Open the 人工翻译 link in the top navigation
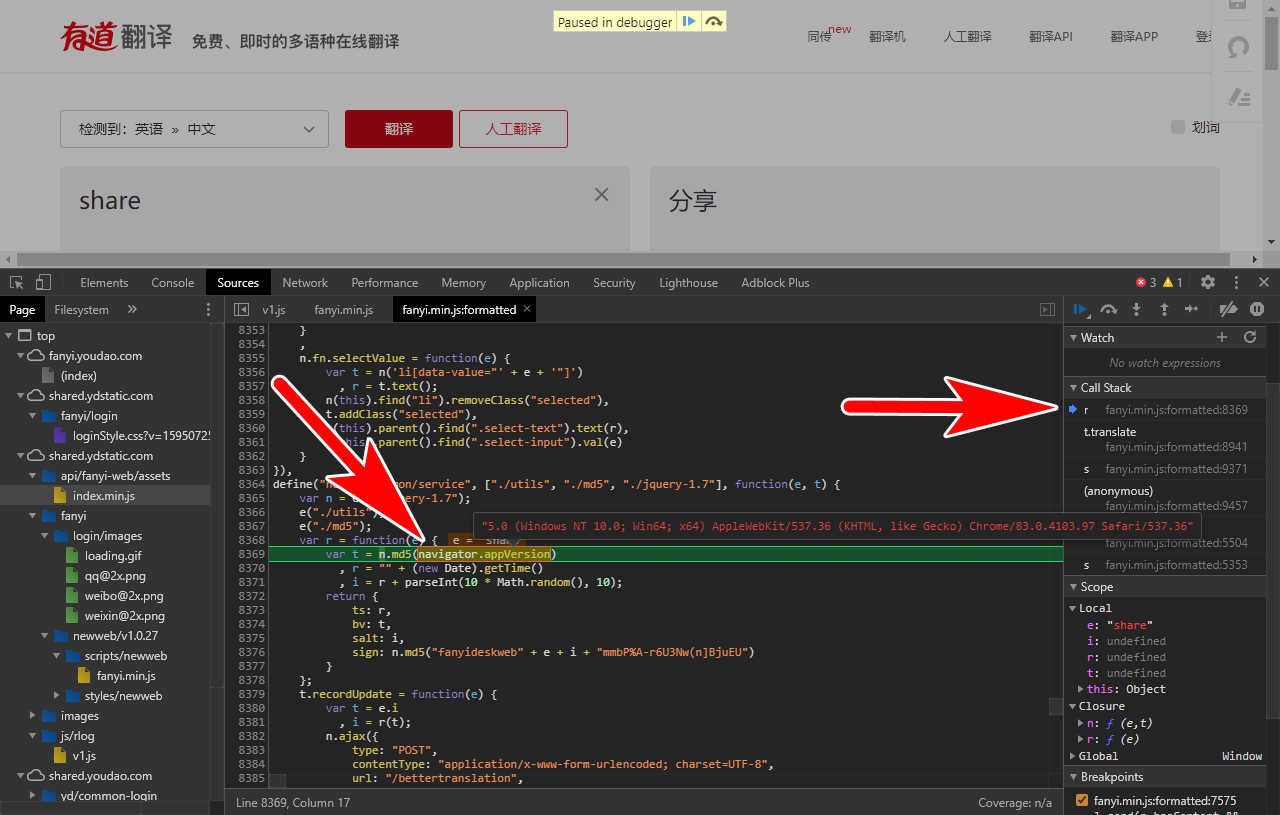This screenshot has width=1280, height=815. tap(966, 37)
